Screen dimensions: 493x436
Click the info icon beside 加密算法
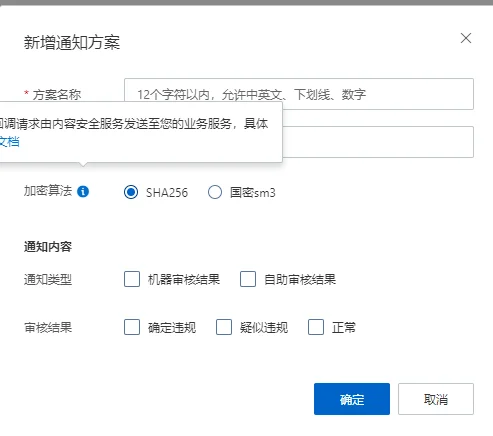pyautogui.click(x=83, y=192)
